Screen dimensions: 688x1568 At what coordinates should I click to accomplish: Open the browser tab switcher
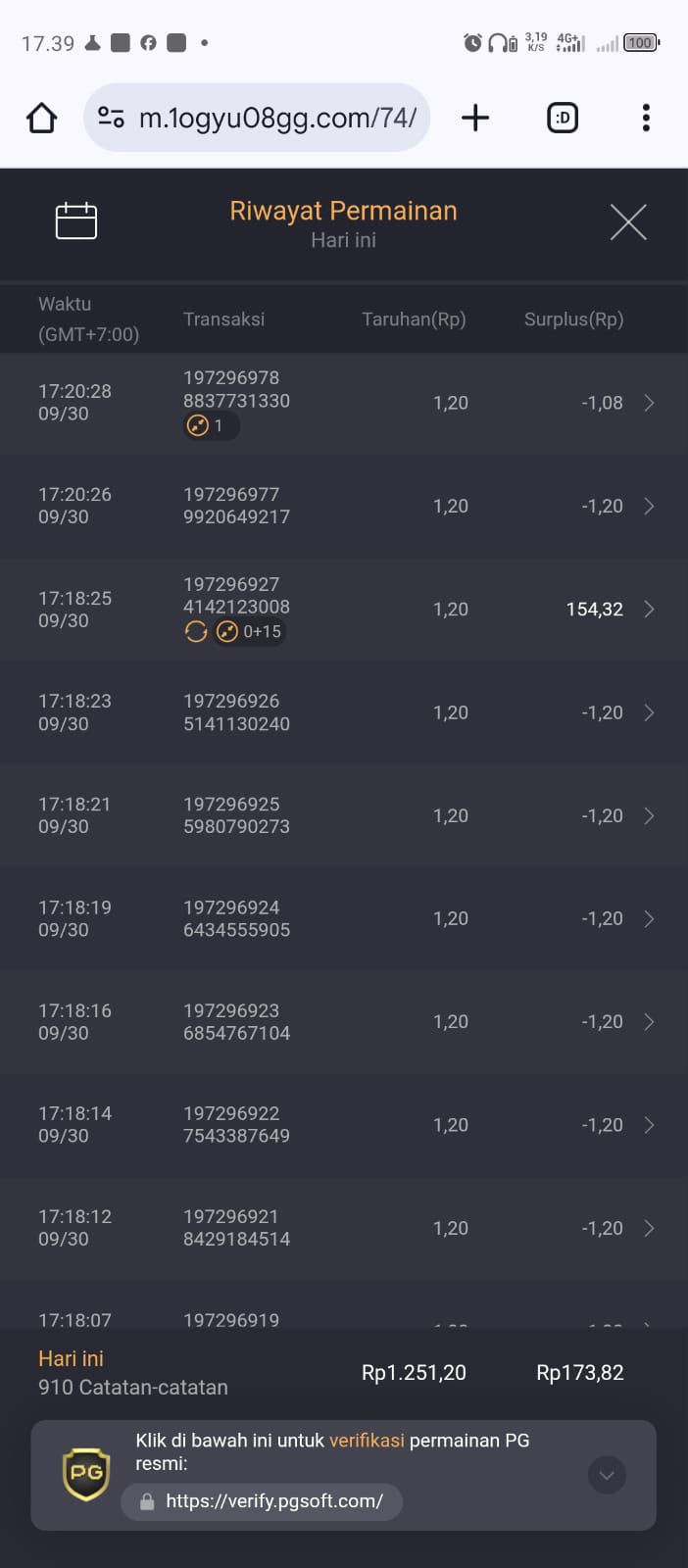pyautogui.click(x=563, y=118)
